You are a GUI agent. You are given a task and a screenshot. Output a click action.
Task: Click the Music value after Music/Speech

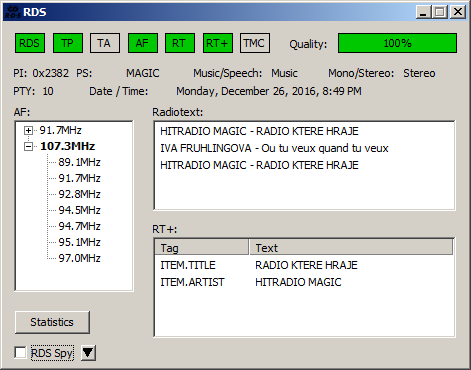284,73
